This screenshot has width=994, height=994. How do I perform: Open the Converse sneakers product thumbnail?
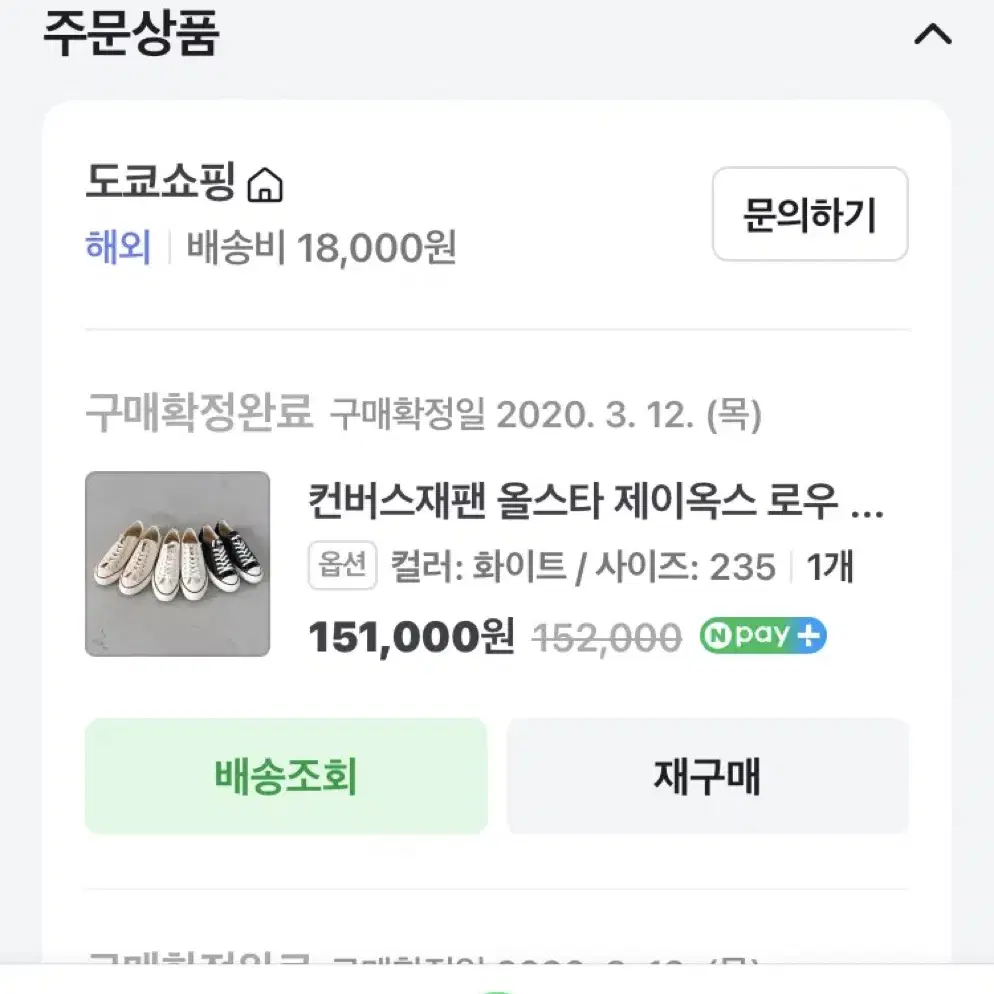pos(178,564)
